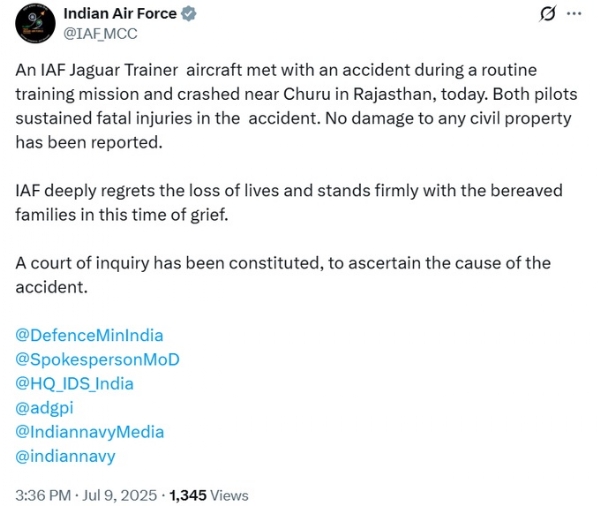This screenshot has height=506, width=600.
Task: Click the 1,345 Views count
Action: (209, 495)
